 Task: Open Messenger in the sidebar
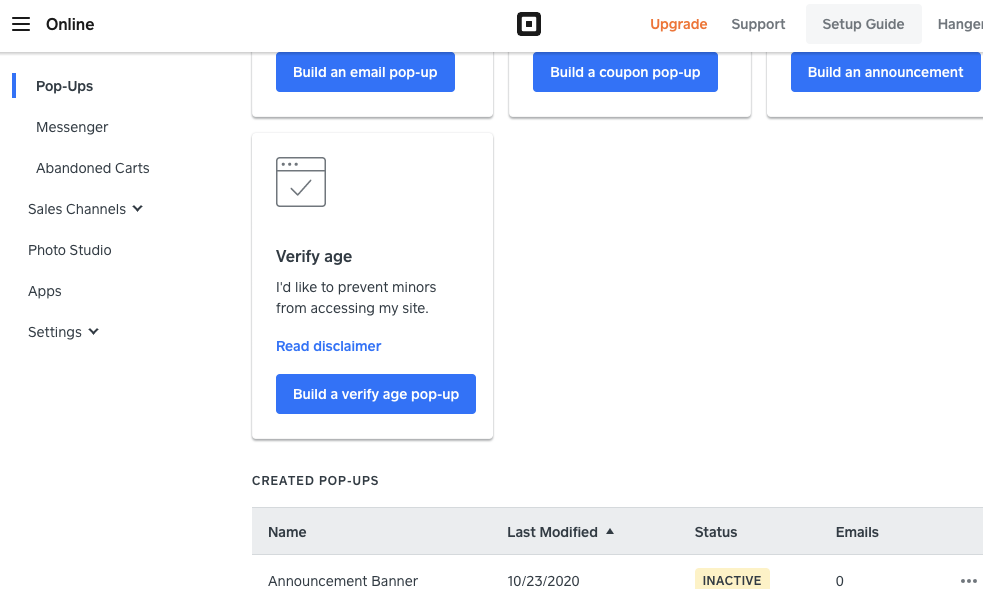pos(72,127)
